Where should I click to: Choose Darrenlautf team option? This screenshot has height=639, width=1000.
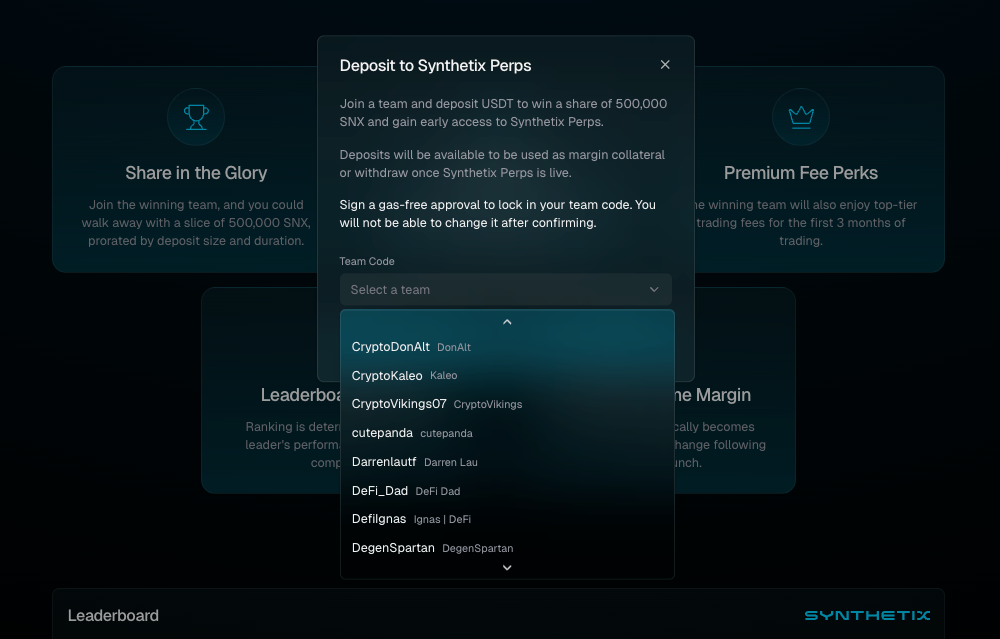tap(507, 462)
